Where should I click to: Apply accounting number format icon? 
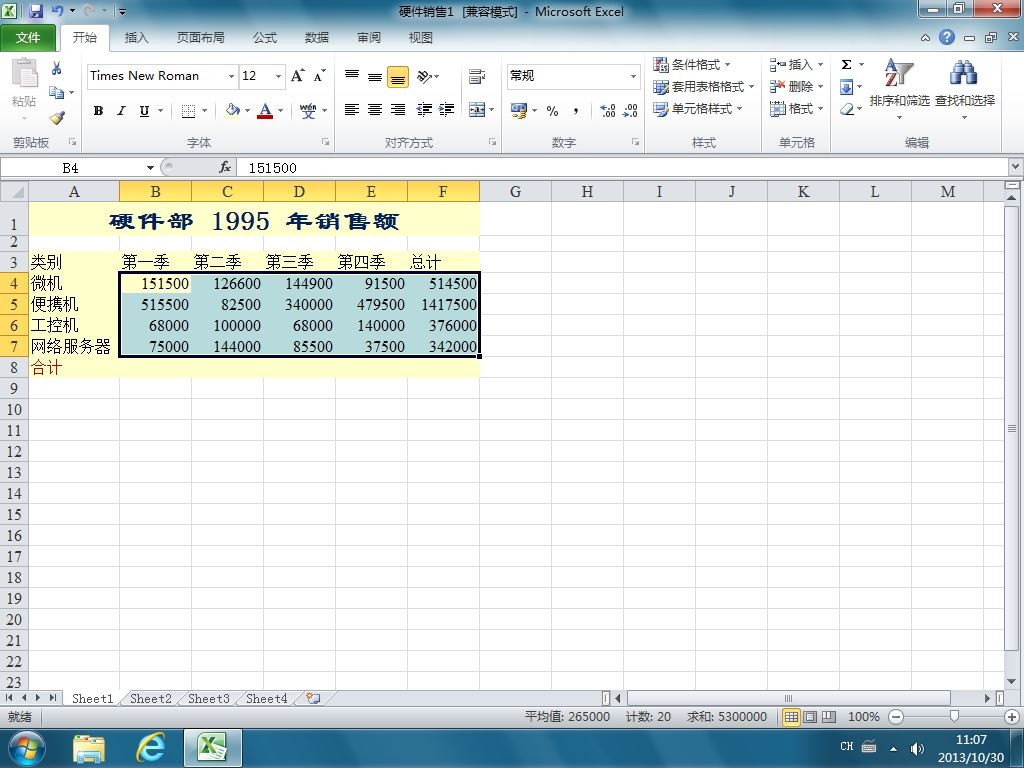coord(519,110)
